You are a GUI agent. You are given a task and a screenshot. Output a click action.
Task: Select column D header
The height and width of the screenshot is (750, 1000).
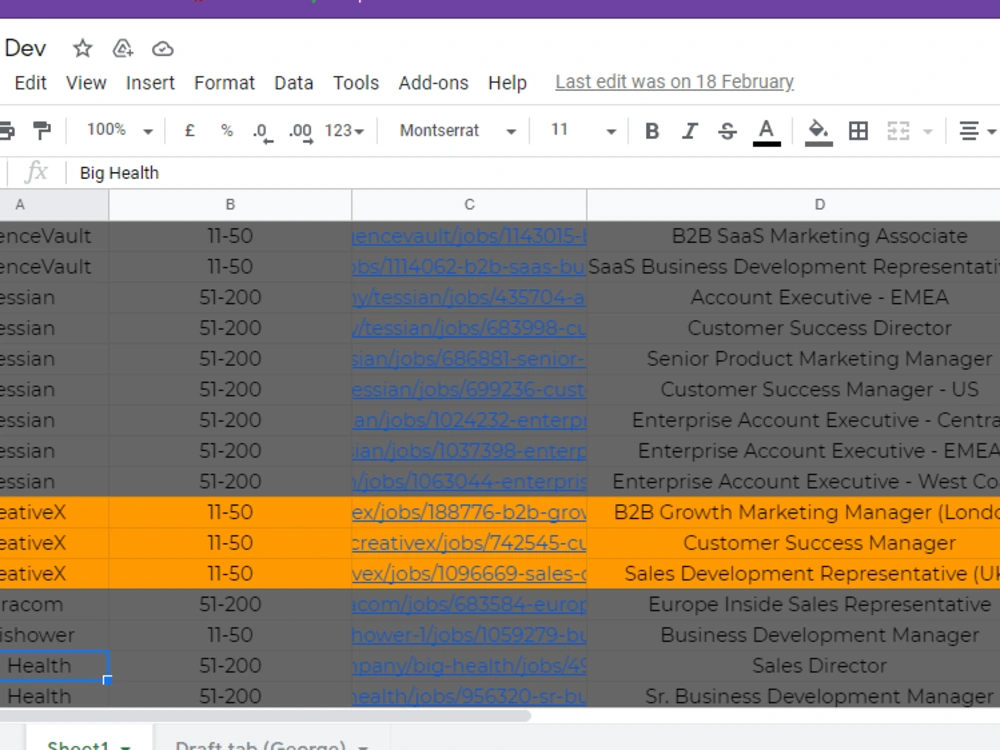coord(793,205)
